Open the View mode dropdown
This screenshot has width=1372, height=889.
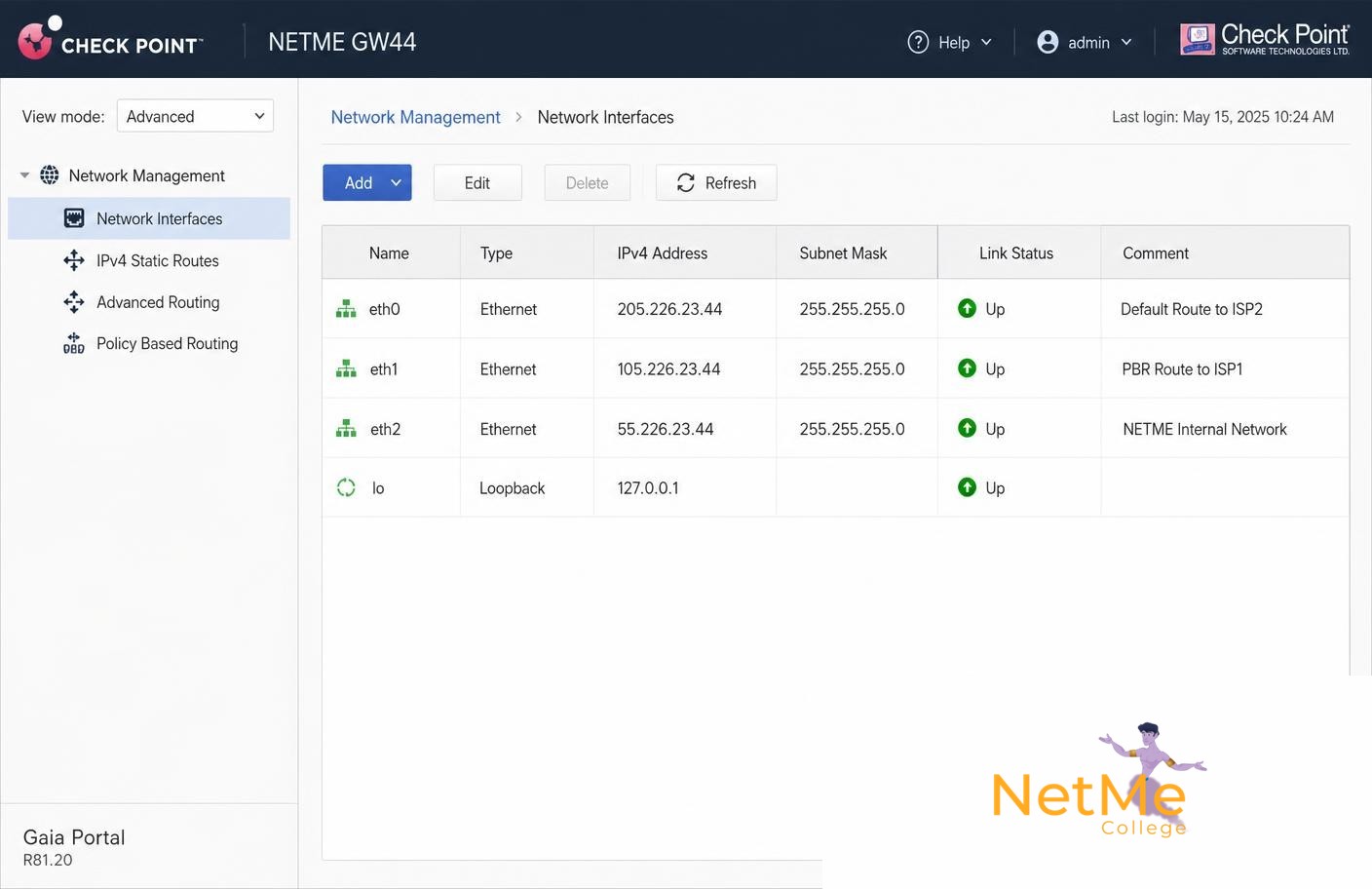(195, 116)
